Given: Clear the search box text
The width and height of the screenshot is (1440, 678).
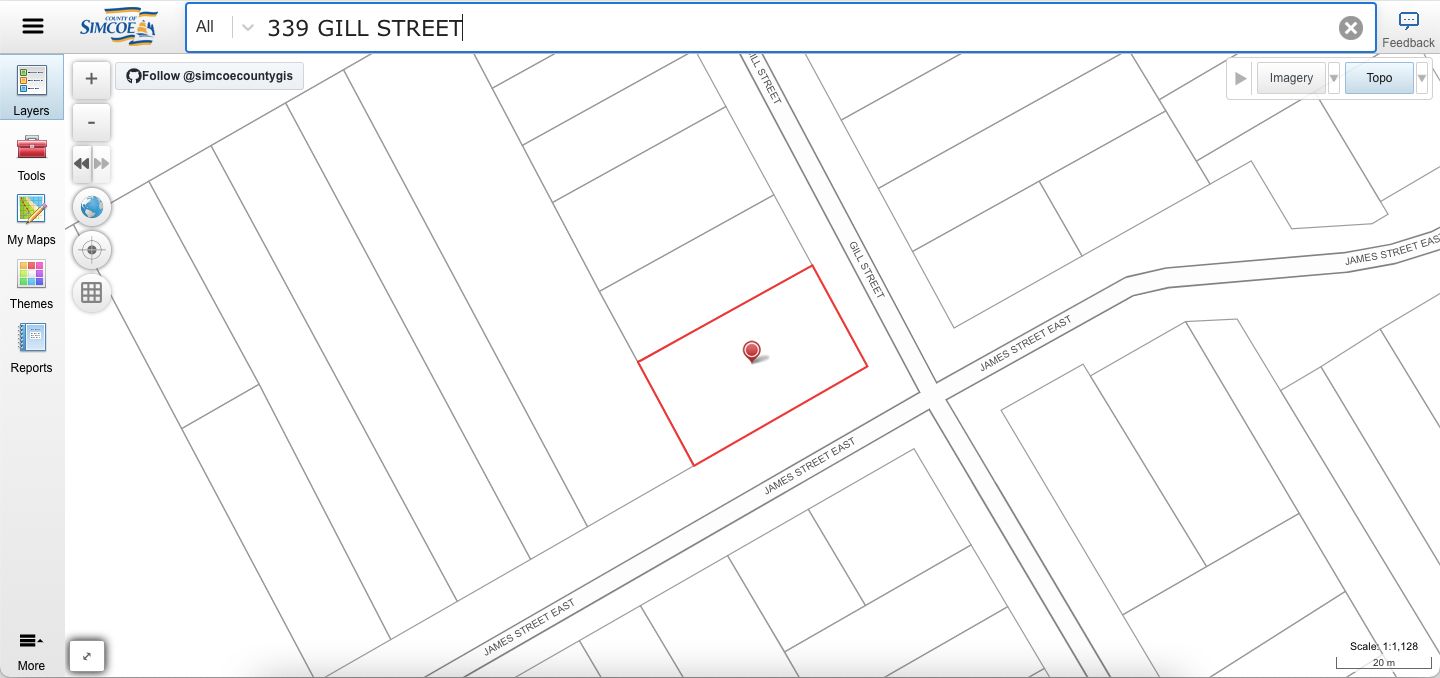Looking at the screenshot, I should click(1351, 28).
